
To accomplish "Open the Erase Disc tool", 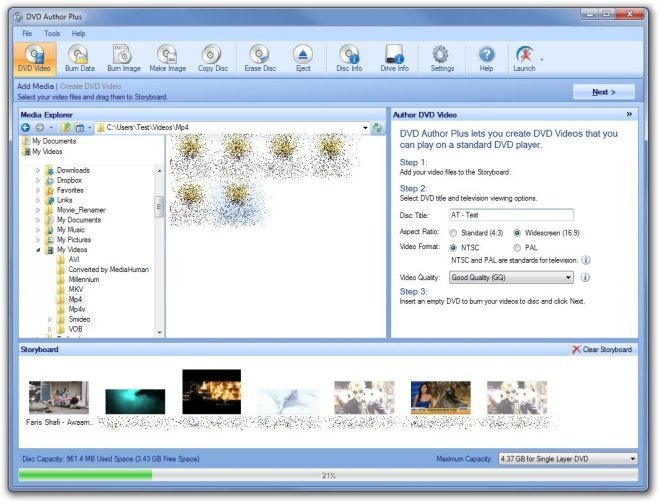I will click(x=260, y=59).
